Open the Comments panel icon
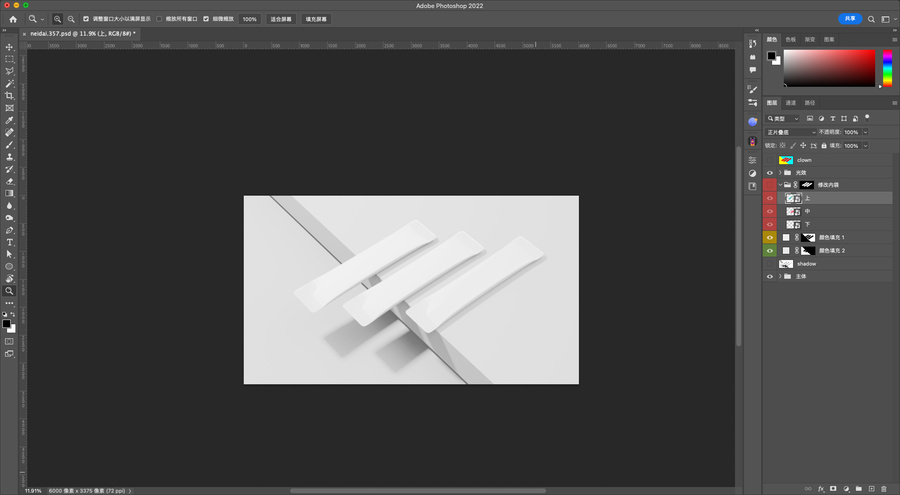The image size is (900, 495). click(x=752, y=70)
